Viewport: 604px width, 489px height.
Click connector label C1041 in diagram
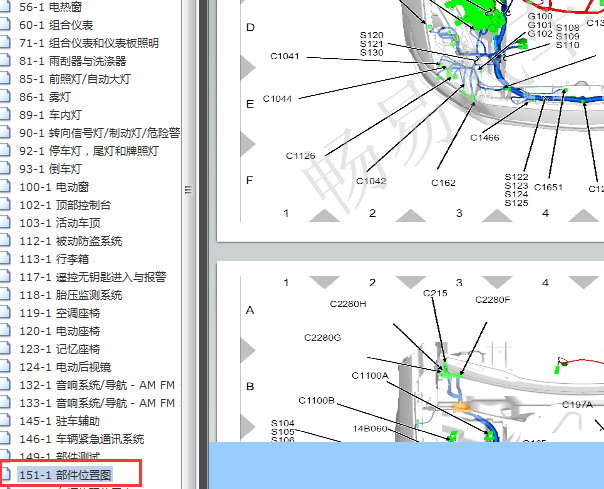point(285,56)
